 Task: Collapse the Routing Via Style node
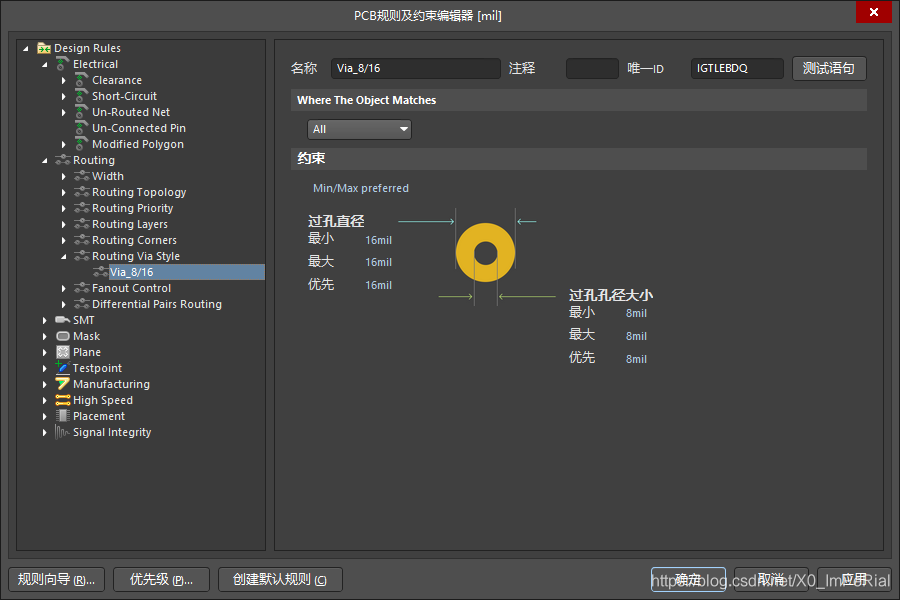[64, 257]
